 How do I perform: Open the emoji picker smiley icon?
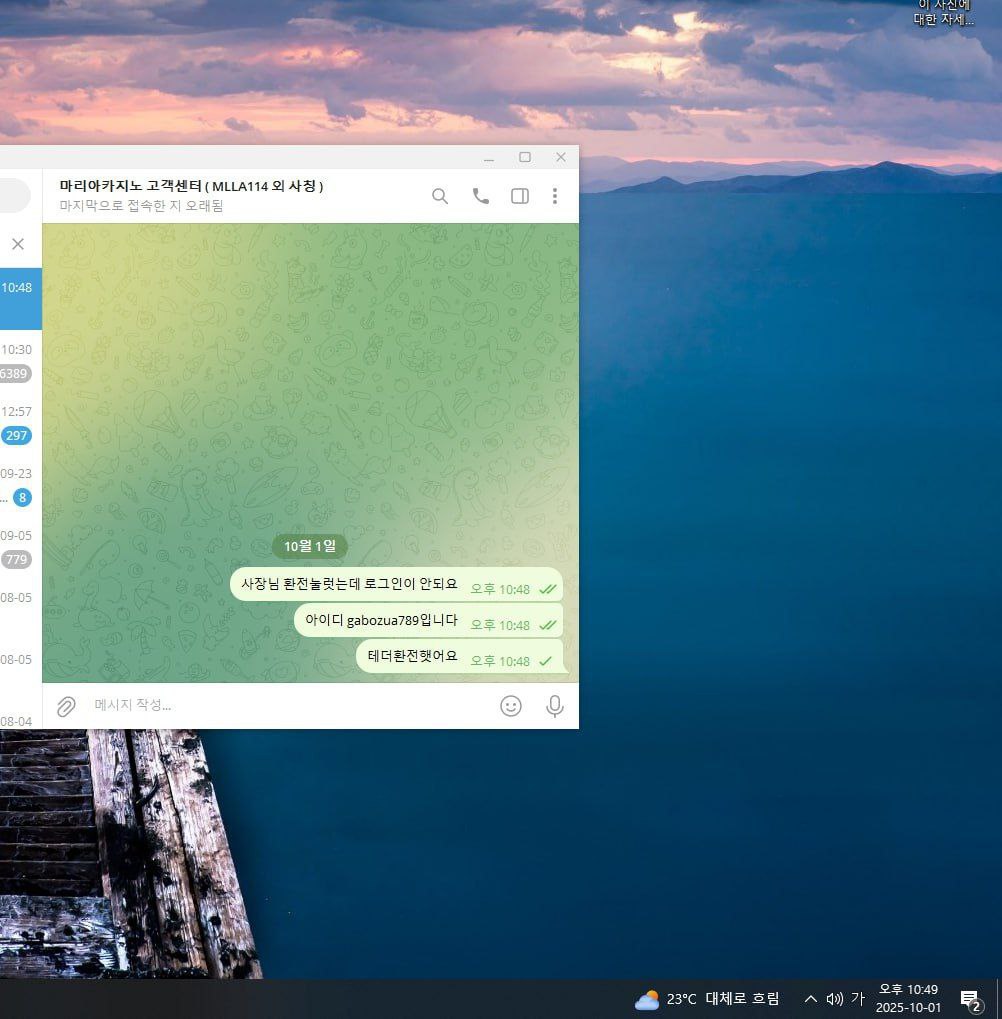click(x=511, y=706)
